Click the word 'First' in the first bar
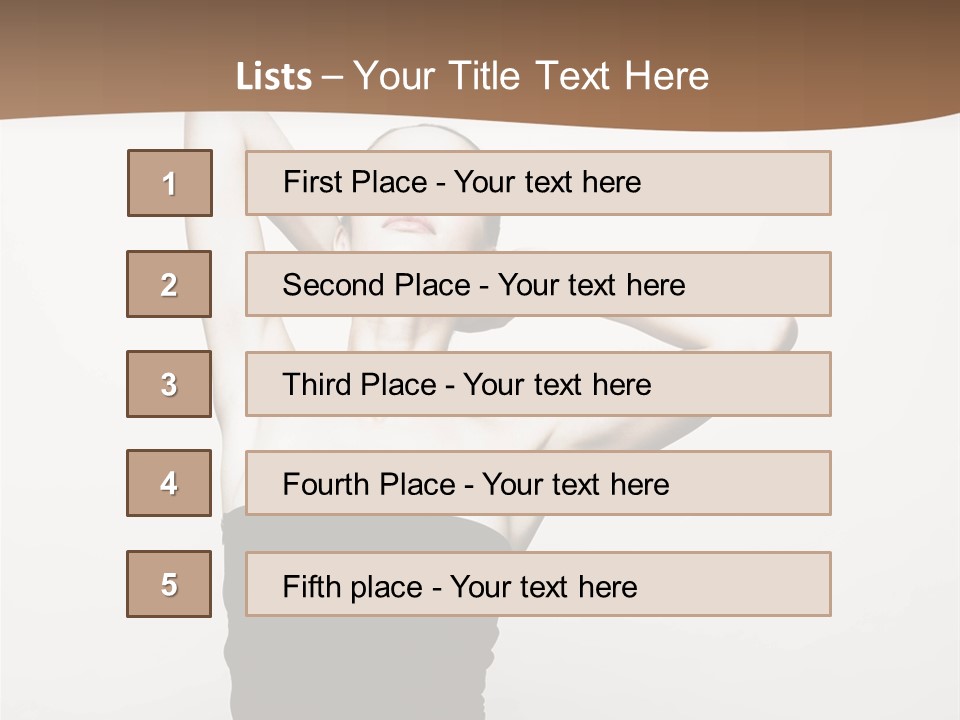This screenshot has width=960, height=720. click(x=310, y=182)
